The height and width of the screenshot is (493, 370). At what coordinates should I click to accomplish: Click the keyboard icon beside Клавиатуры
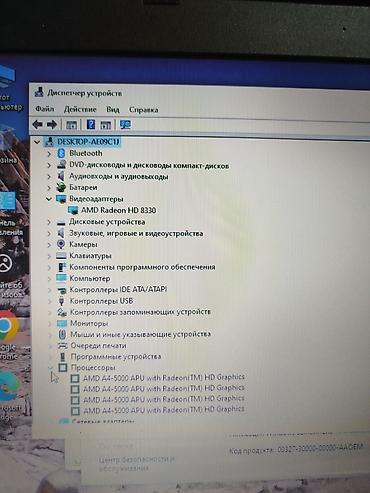[61, 256]
